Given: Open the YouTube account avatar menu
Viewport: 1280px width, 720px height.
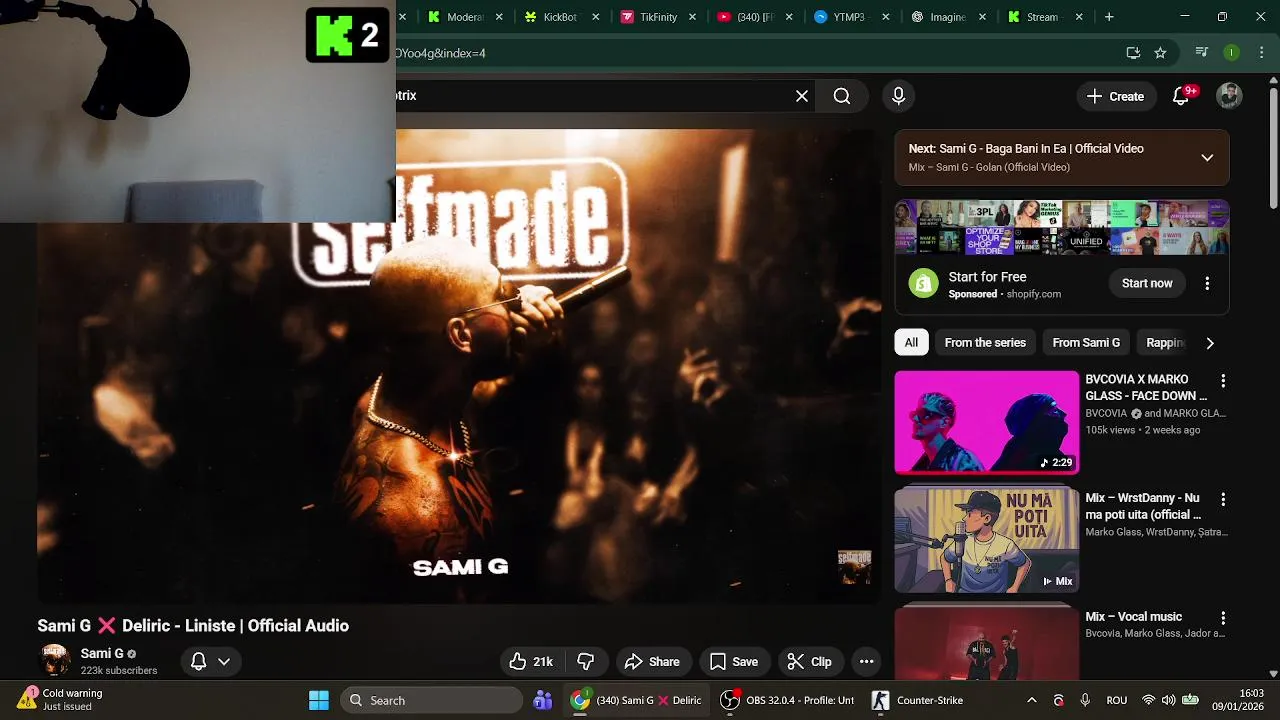Looking at the screenshot, I should 1229,96.
